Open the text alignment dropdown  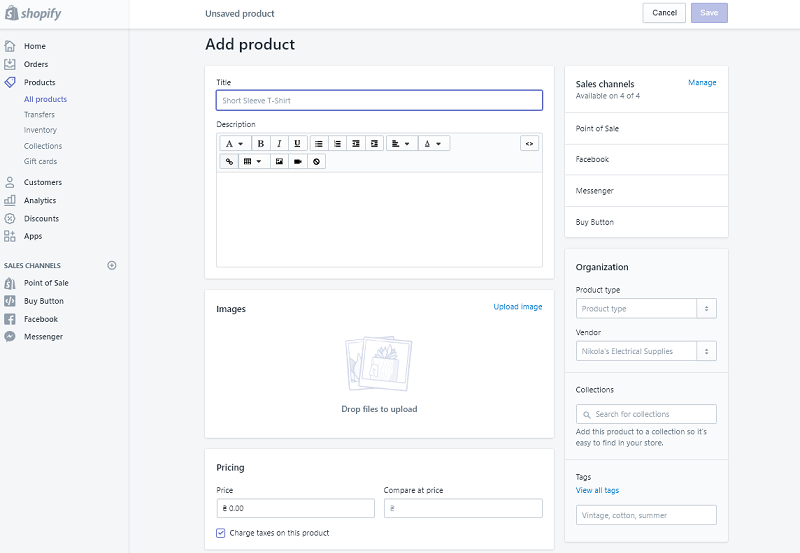[400, 144]
